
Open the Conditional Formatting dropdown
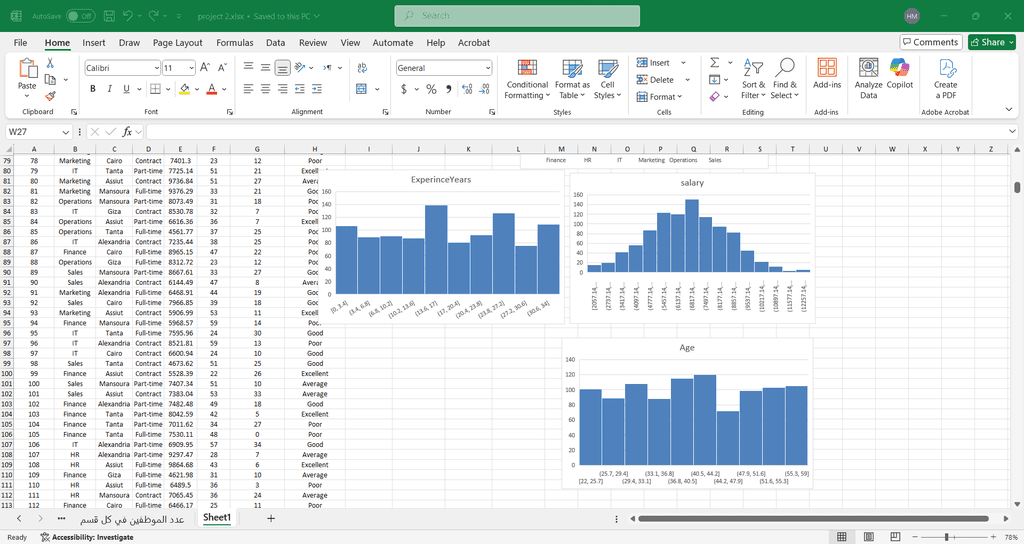[527, 78]
